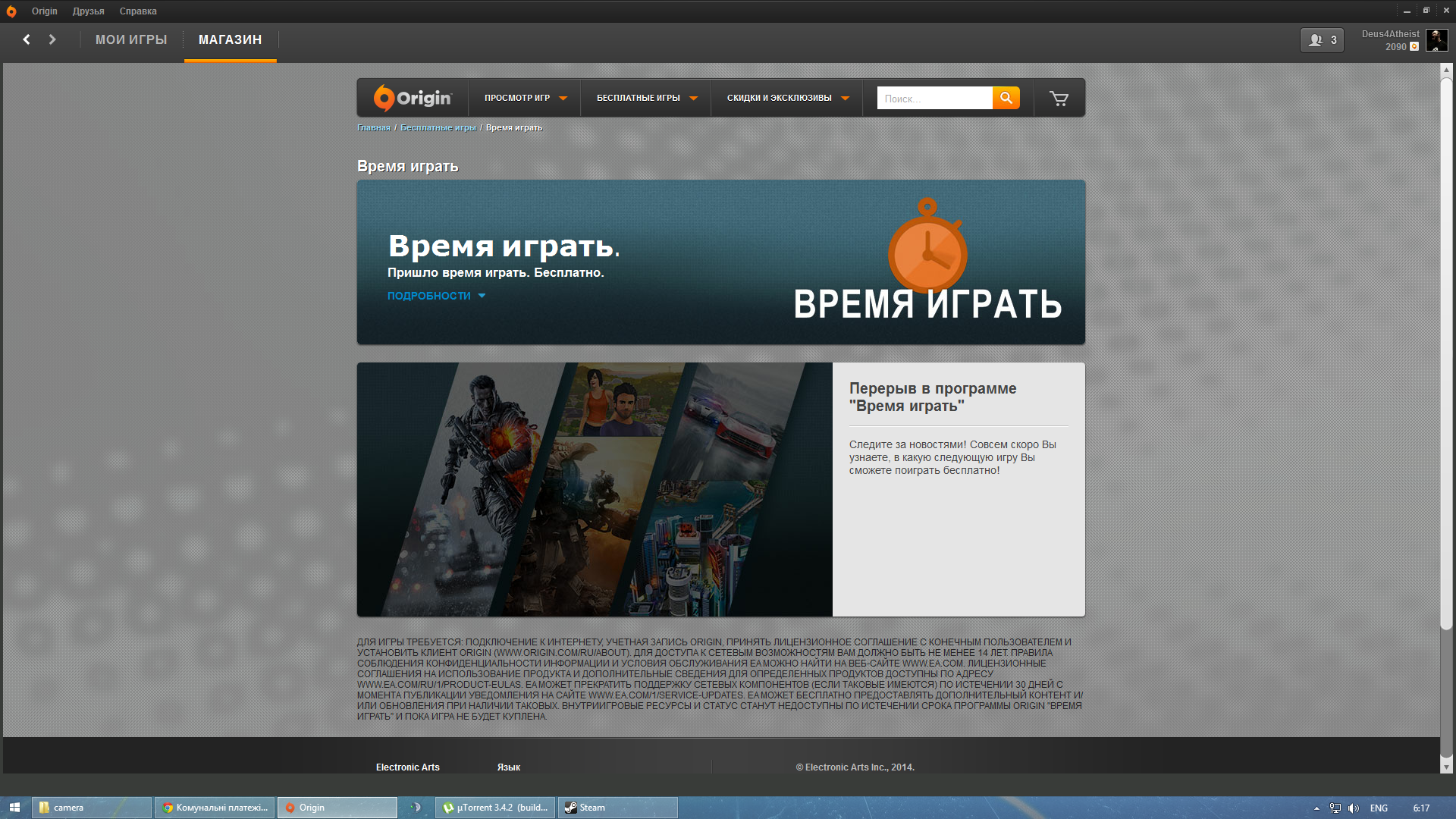Click the Electronic Arts footer link
The image size is (1456, 819).
click(408, 767)
